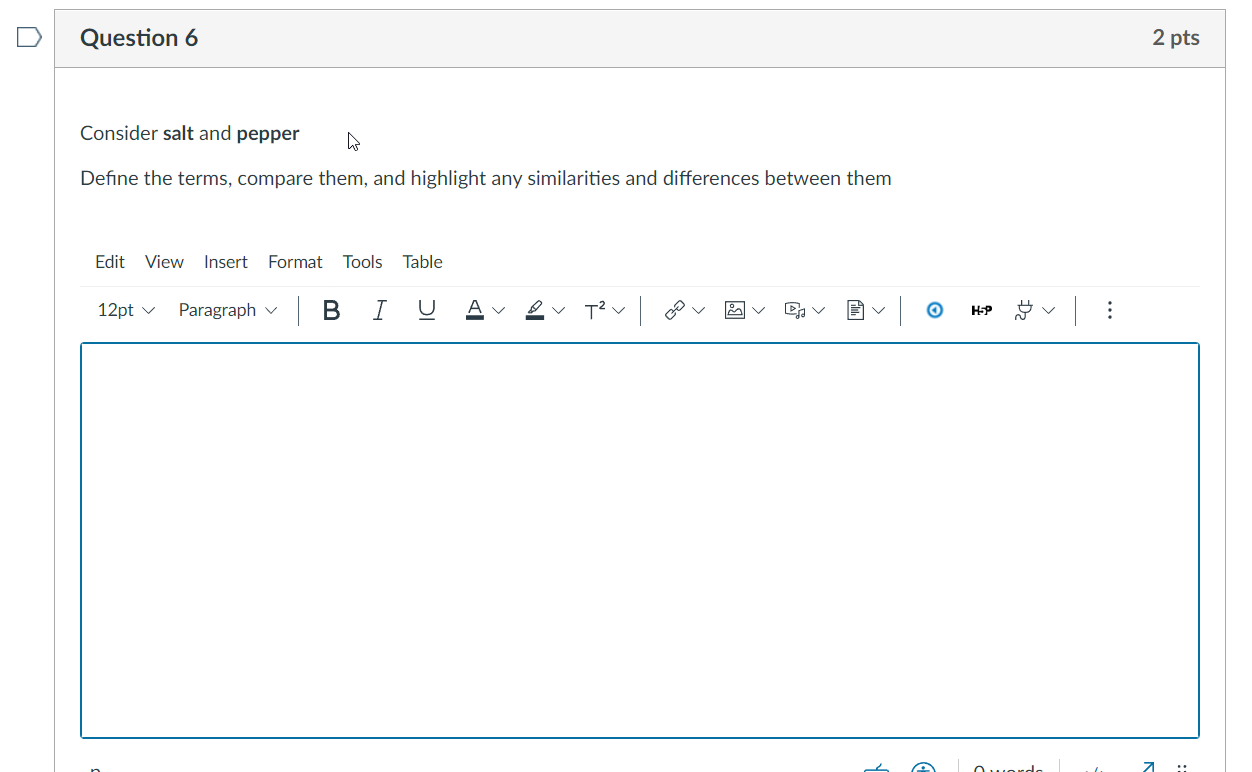Toggle bold formatting
This screenshot has width=1252, height=772.
(332, 311)
